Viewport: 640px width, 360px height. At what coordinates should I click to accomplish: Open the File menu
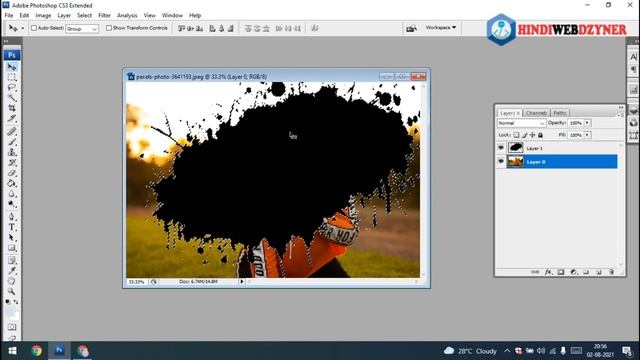pyautogui.click(x=9, y=16)
